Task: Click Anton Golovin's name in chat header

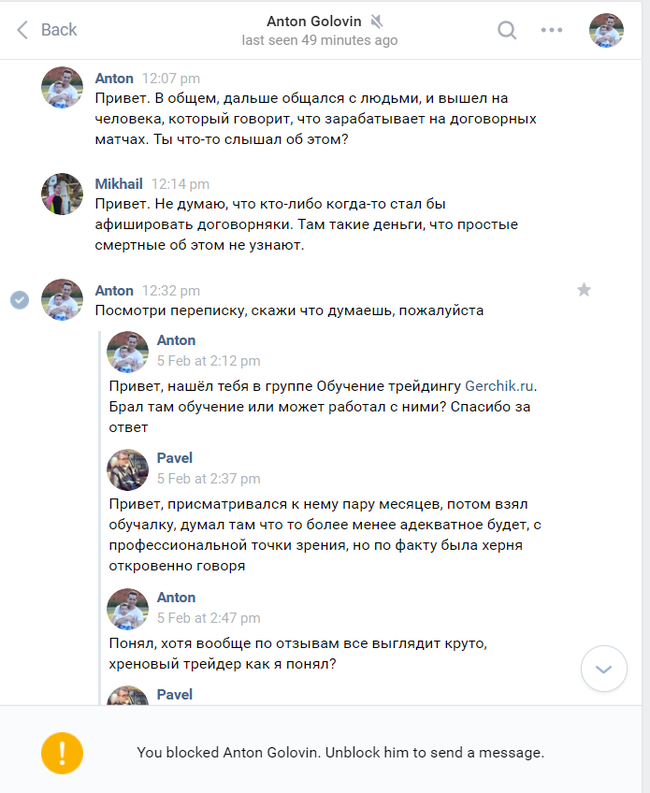Action: (314, 21)
